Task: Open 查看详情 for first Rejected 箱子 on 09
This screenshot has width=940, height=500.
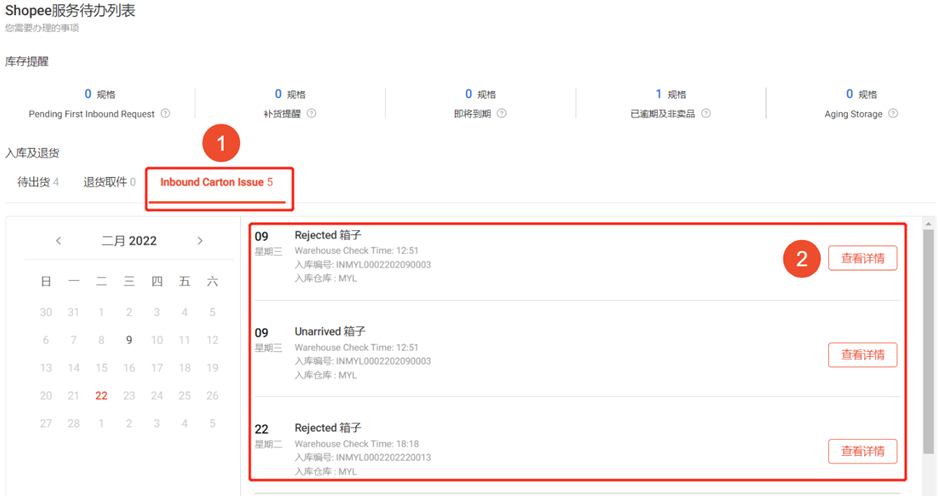Action: (x=863, y=258)
